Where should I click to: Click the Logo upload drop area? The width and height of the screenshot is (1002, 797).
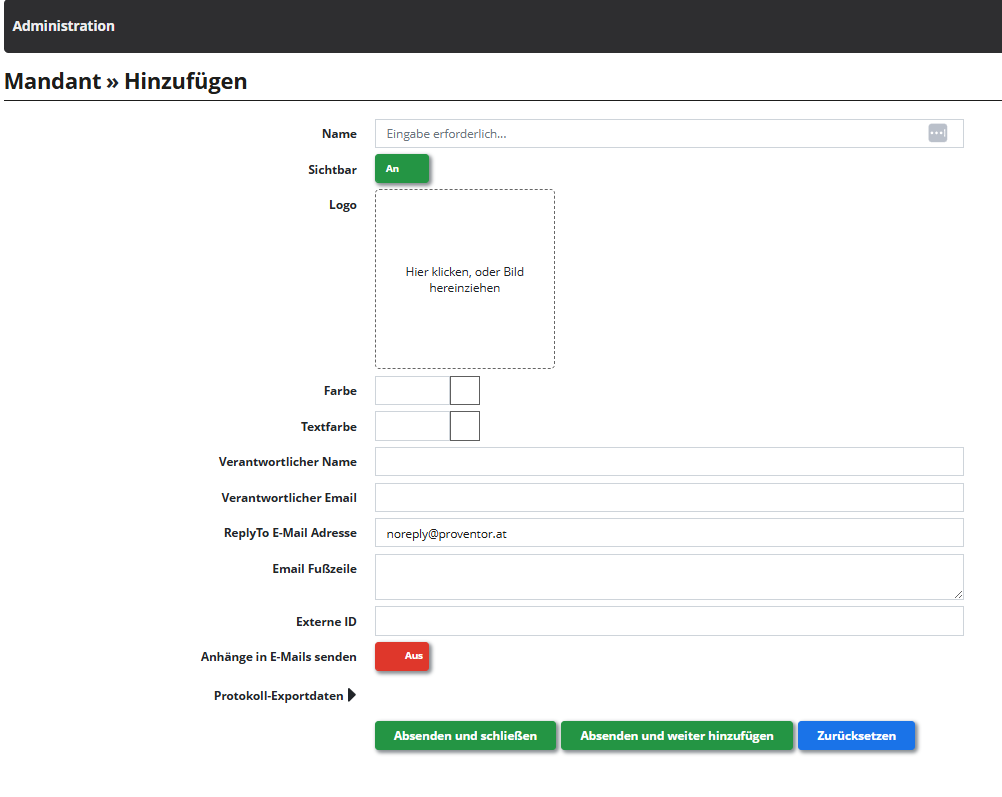(x=465, y=279)
